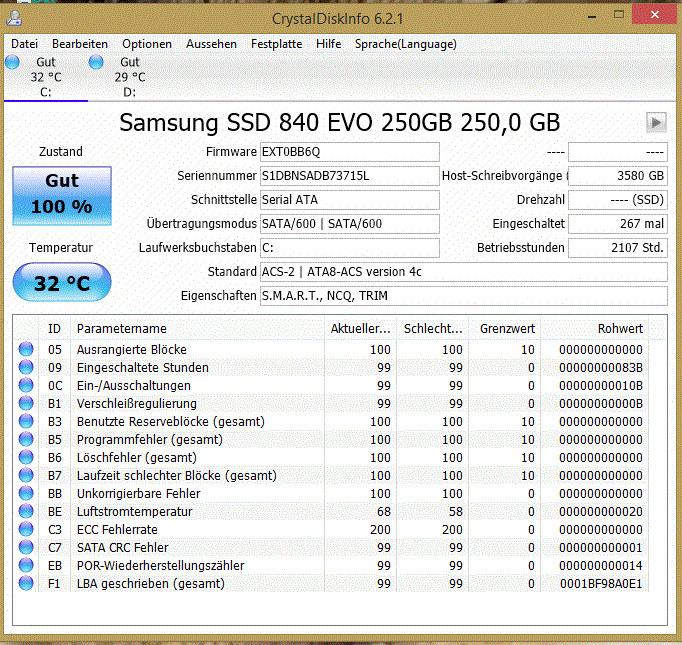Go to next disk with arrow button
This screenshot has width=682, height=645.
click(x=656, y=123)
